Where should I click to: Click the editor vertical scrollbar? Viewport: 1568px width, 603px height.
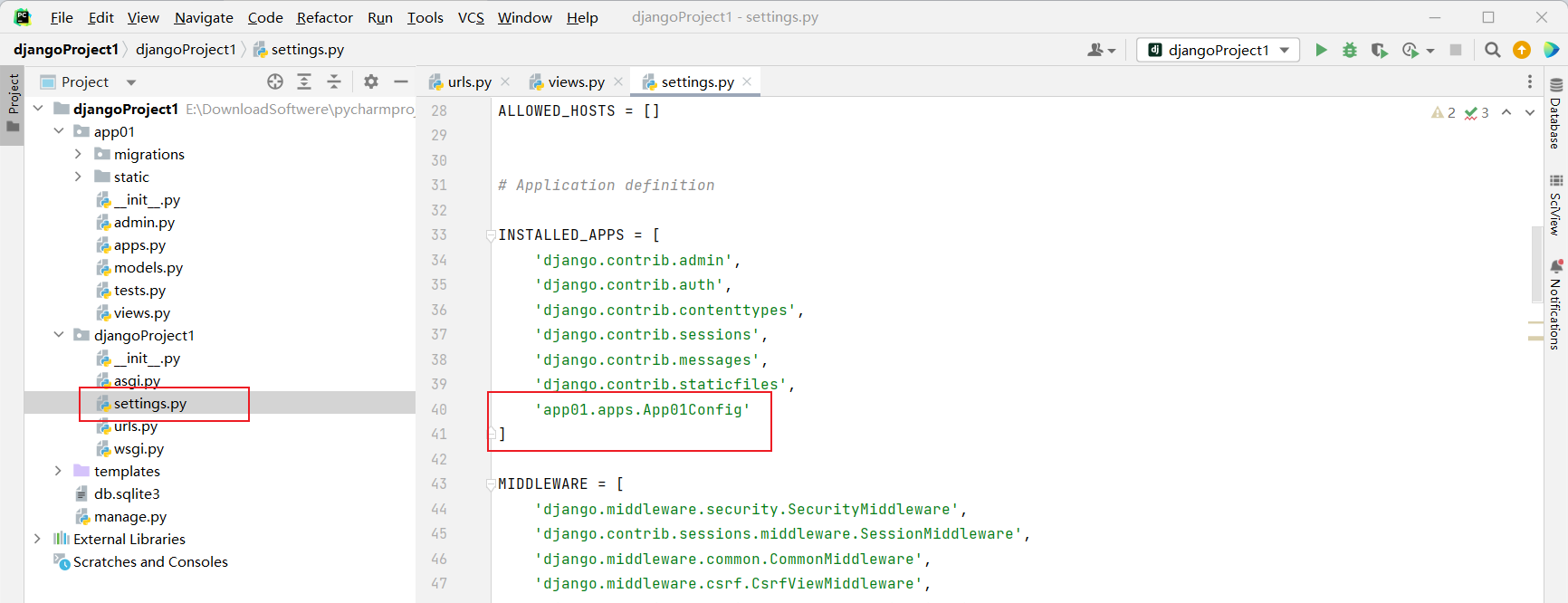[1536, 264]
